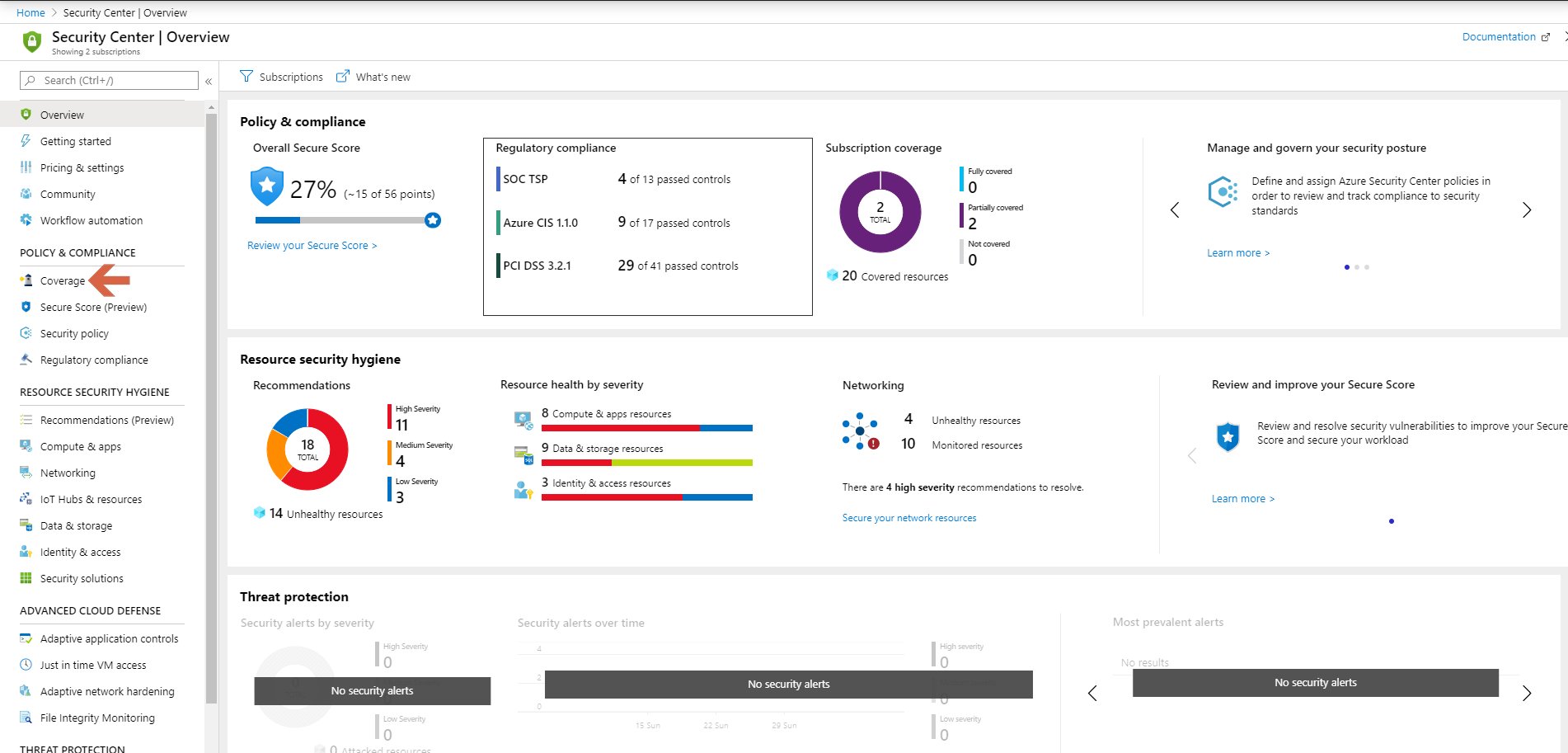Click Learn more under Secure Score tip
The image size is (1568, 753).
(x=1243, y=498)
